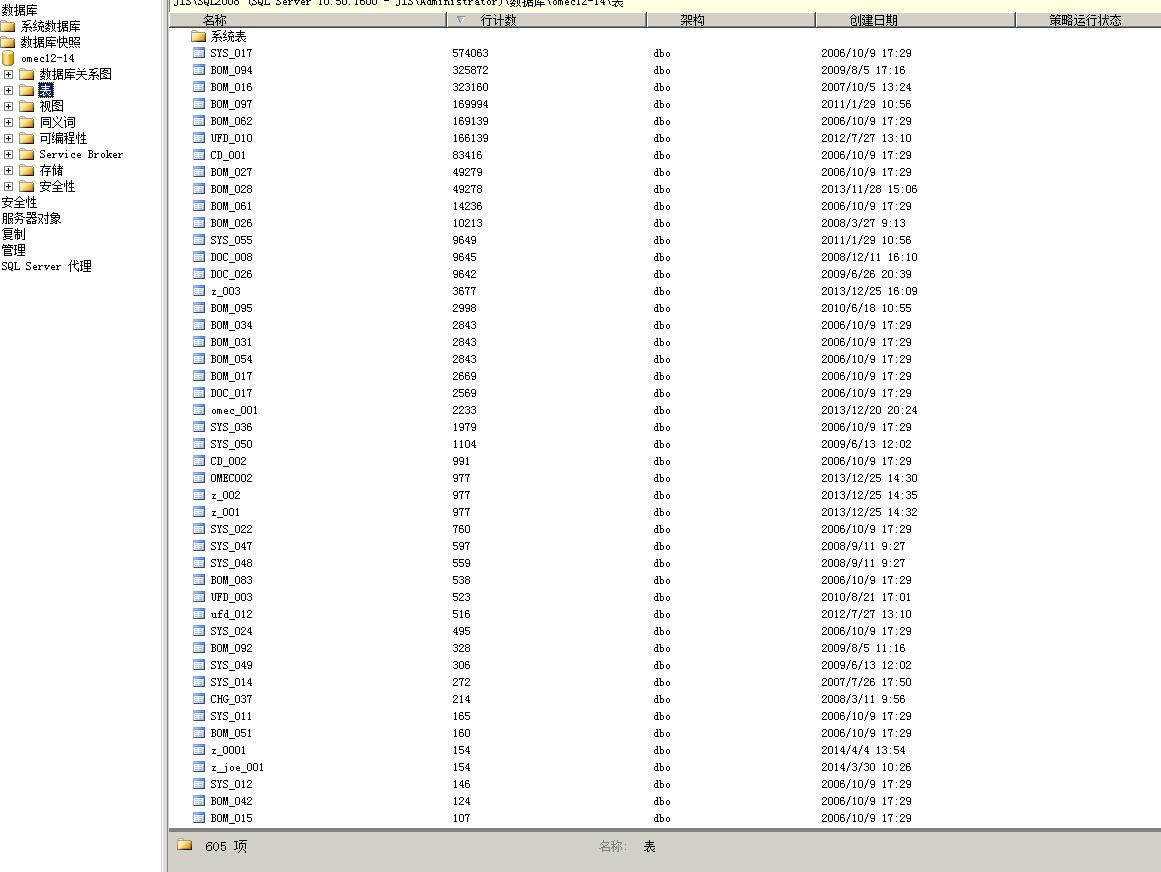Expand the 表 node plus sign
1161x872 pixels.
[8, 90]
